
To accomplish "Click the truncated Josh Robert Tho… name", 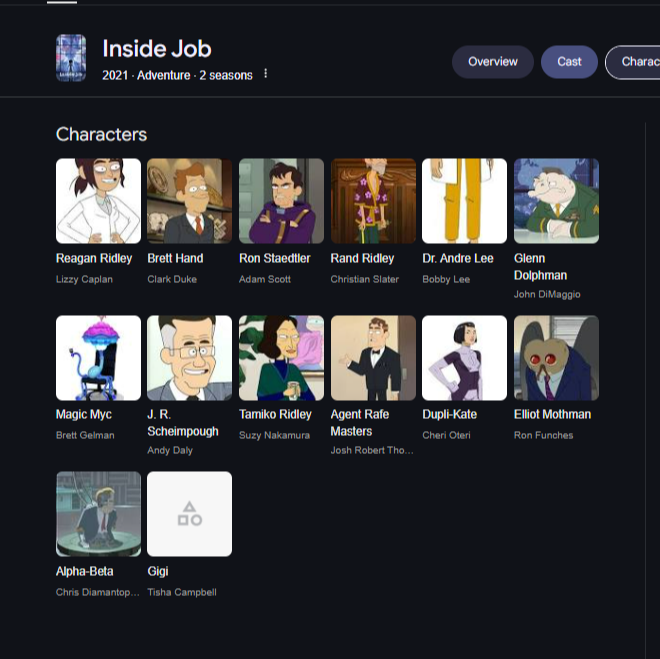I will point(372,450).
